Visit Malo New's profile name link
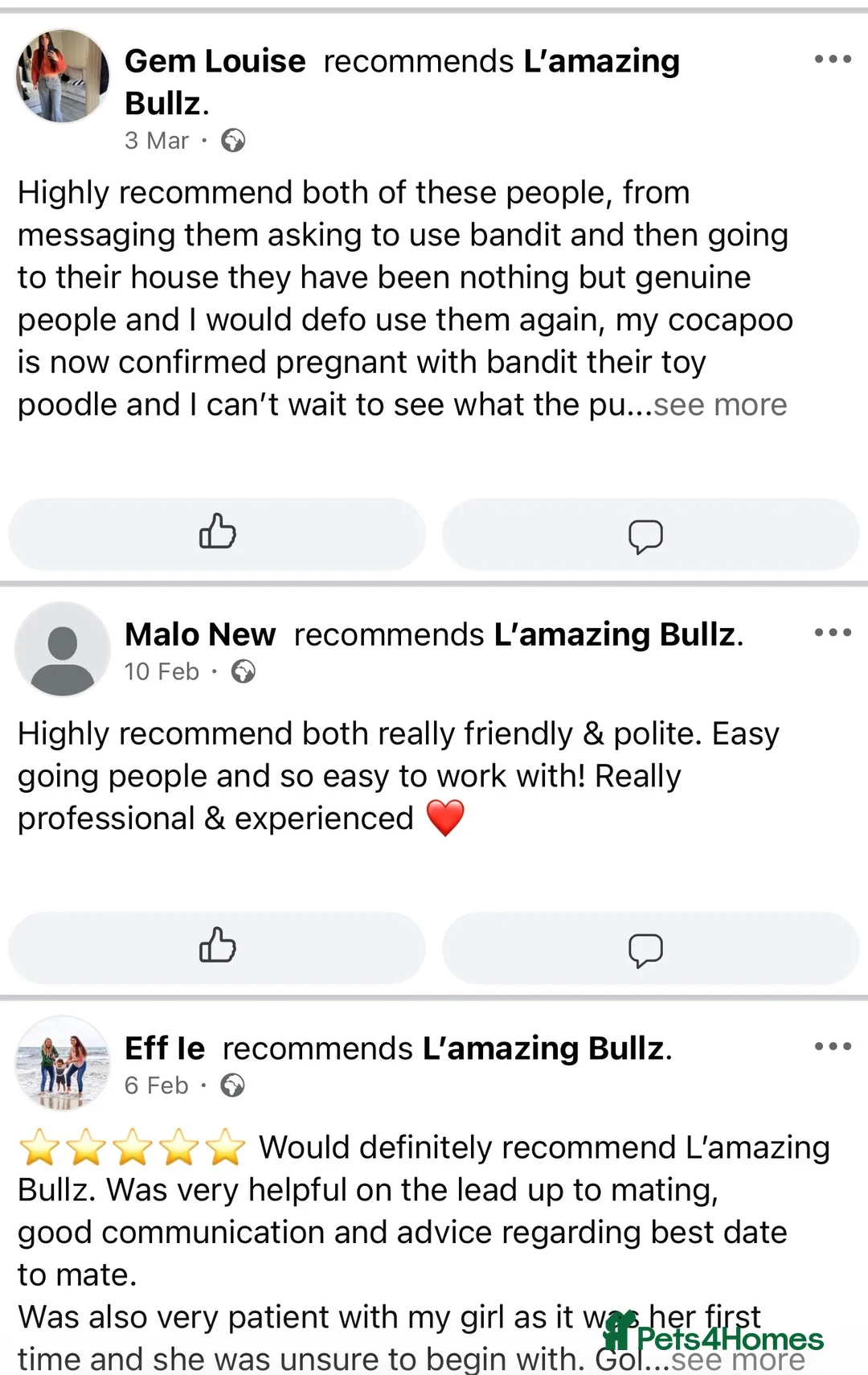The height and width of the screenshot is (1375, 868). (x=200, y=634)
